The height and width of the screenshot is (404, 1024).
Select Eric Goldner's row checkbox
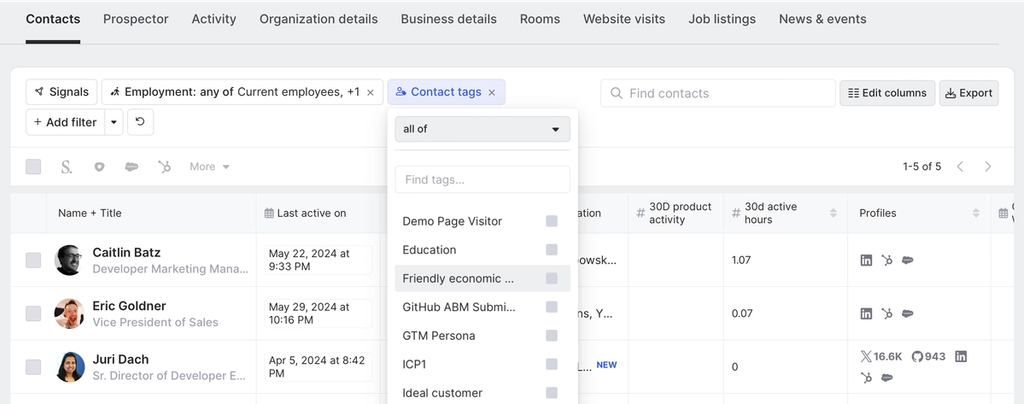pyautogui.click(x=34, y=313)
